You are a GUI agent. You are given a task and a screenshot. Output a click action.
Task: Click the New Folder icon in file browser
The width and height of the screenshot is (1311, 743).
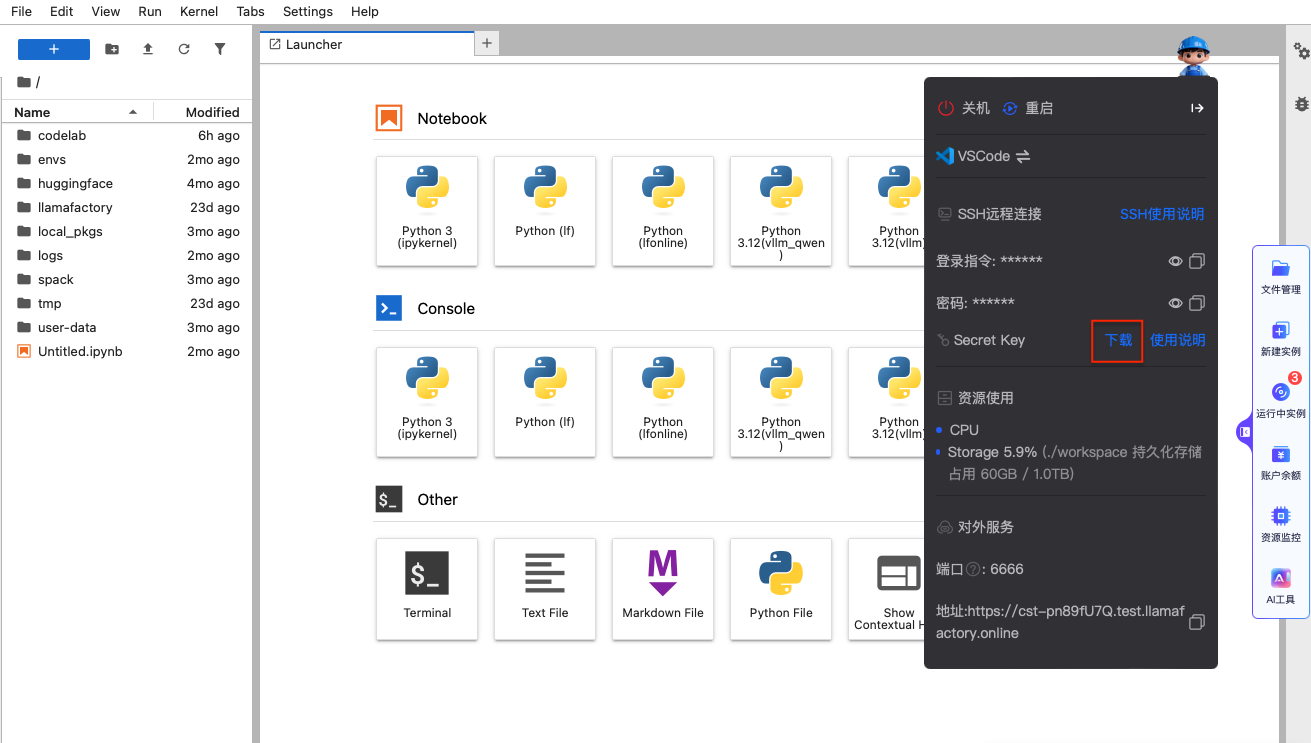coord(112,49)
